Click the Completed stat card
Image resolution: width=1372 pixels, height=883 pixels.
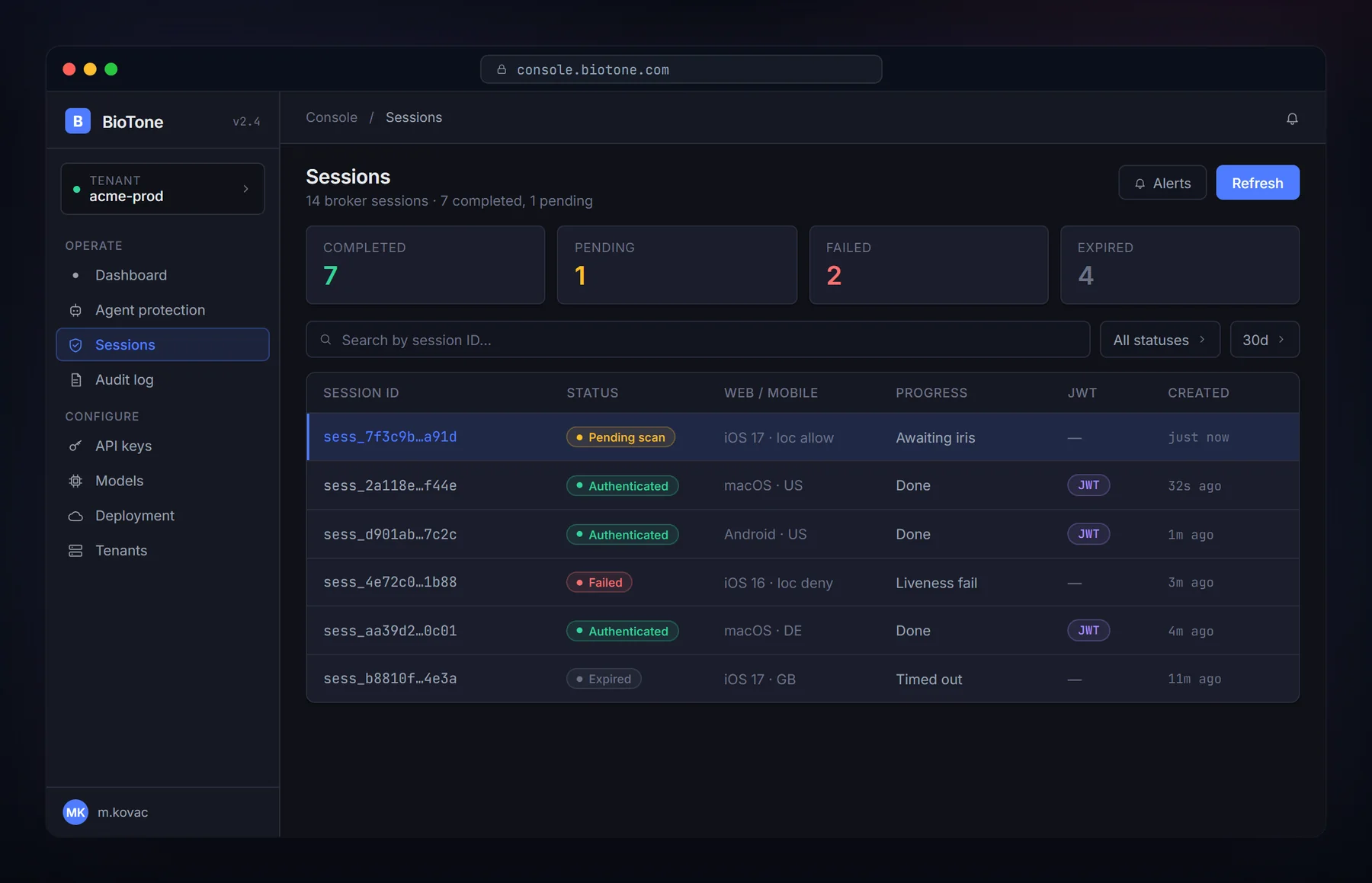point(425,265)
